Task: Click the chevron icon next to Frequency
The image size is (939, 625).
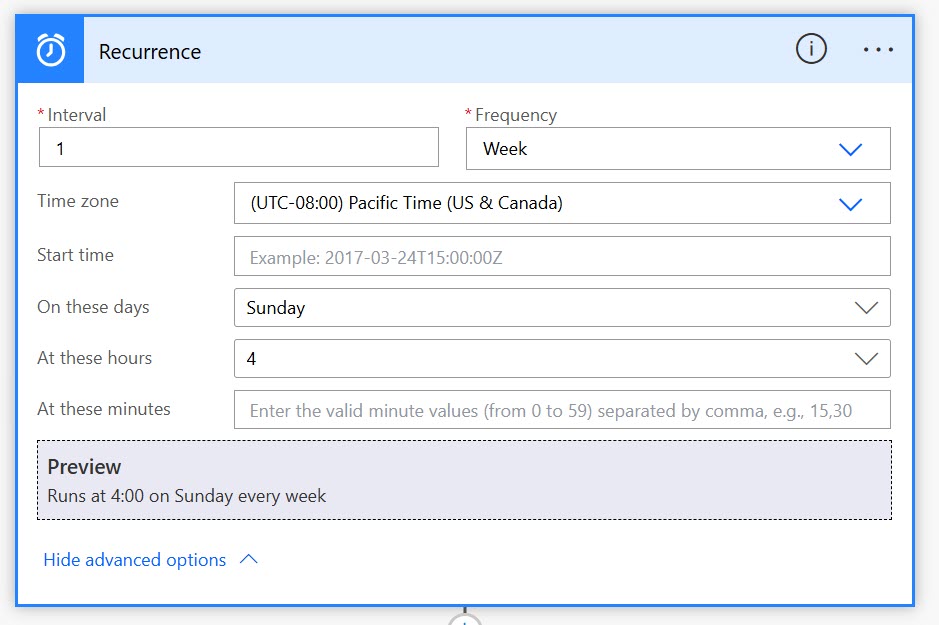Action: 851,147
